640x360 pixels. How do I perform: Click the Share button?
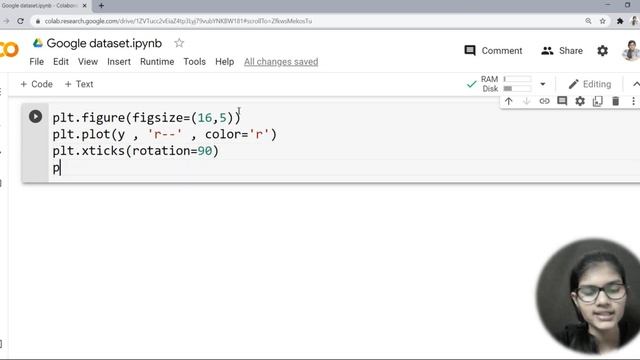[x=562, y=51]
